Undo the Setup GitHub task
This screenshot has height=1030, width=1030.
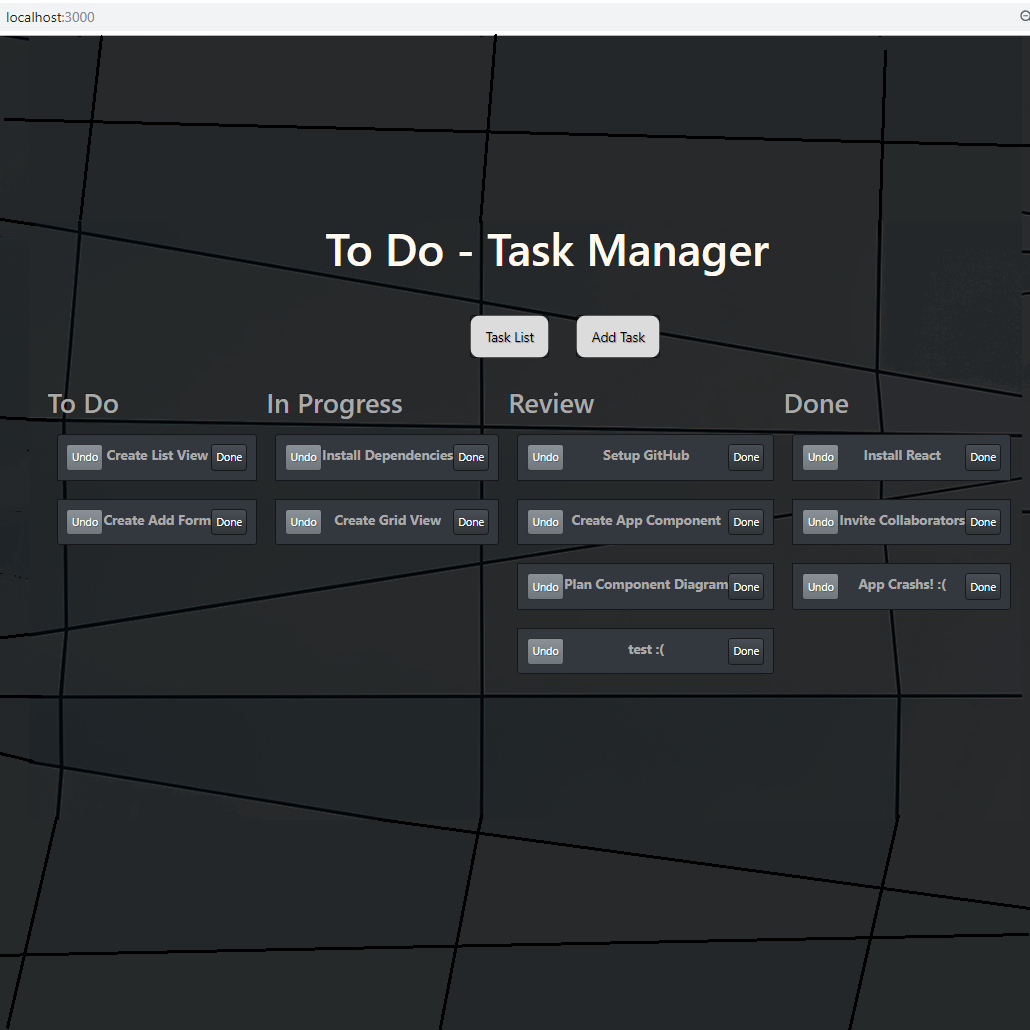click(x=545, y=457)
